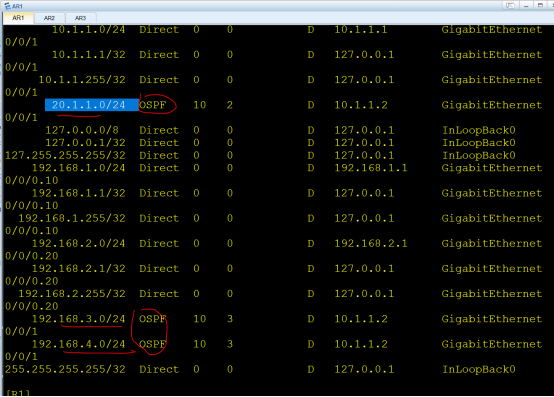
Task: Click GigabitEthernet interface in 20.1.1.0/24 row
Action: coord(491,105)
